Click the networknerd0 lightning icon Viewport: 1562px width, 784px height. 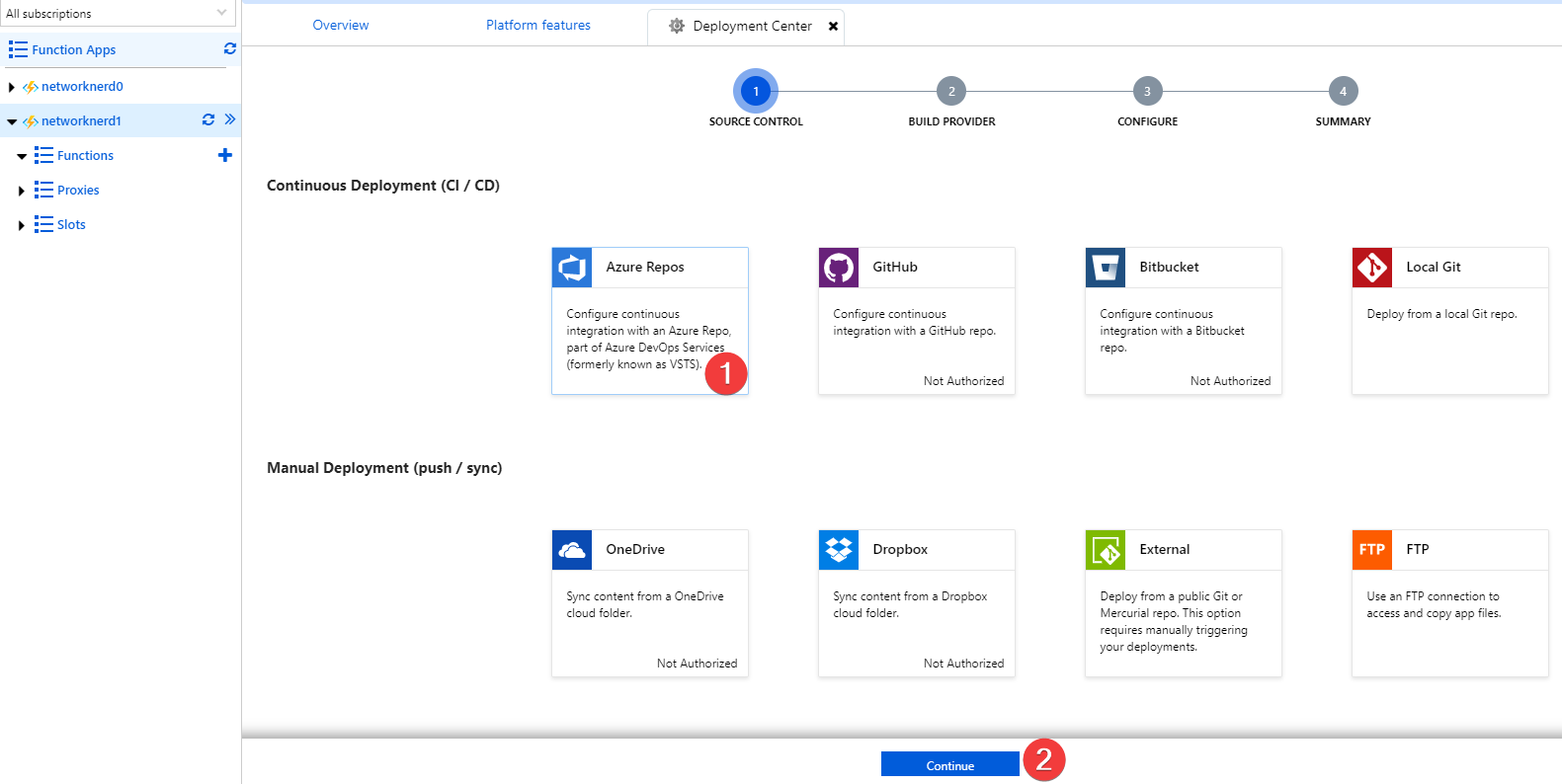pos(31,87)
